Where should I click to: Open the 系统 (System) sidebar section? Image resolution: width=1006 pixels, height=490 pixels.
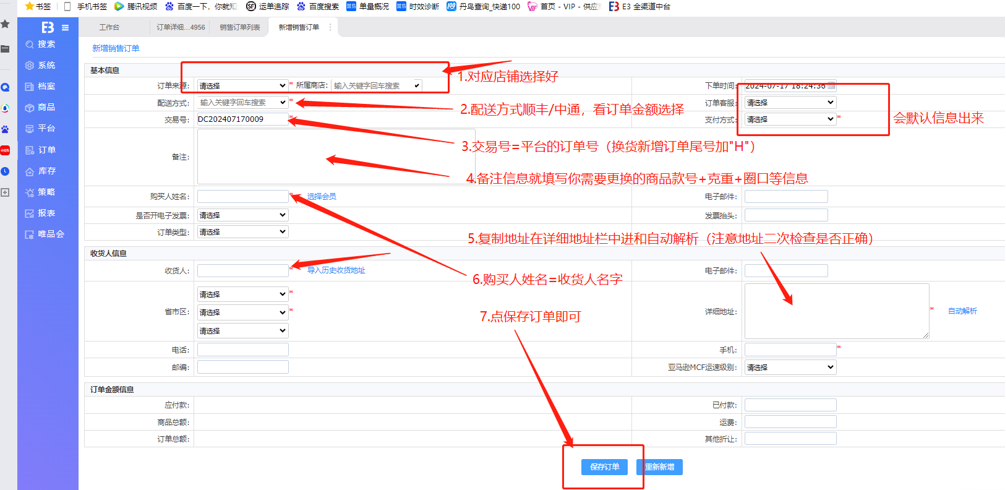point(45,65)
